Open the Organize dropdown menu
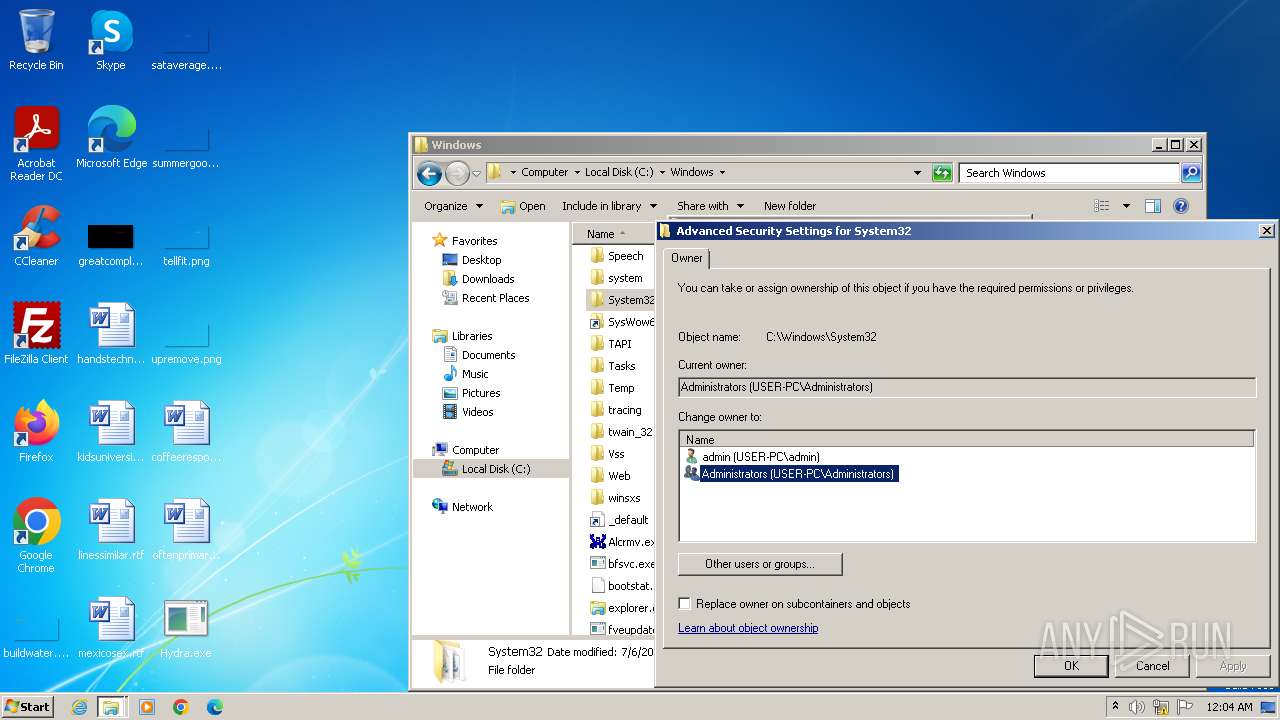Viewport: 1280px width, 720px height. tap(453, 206)
